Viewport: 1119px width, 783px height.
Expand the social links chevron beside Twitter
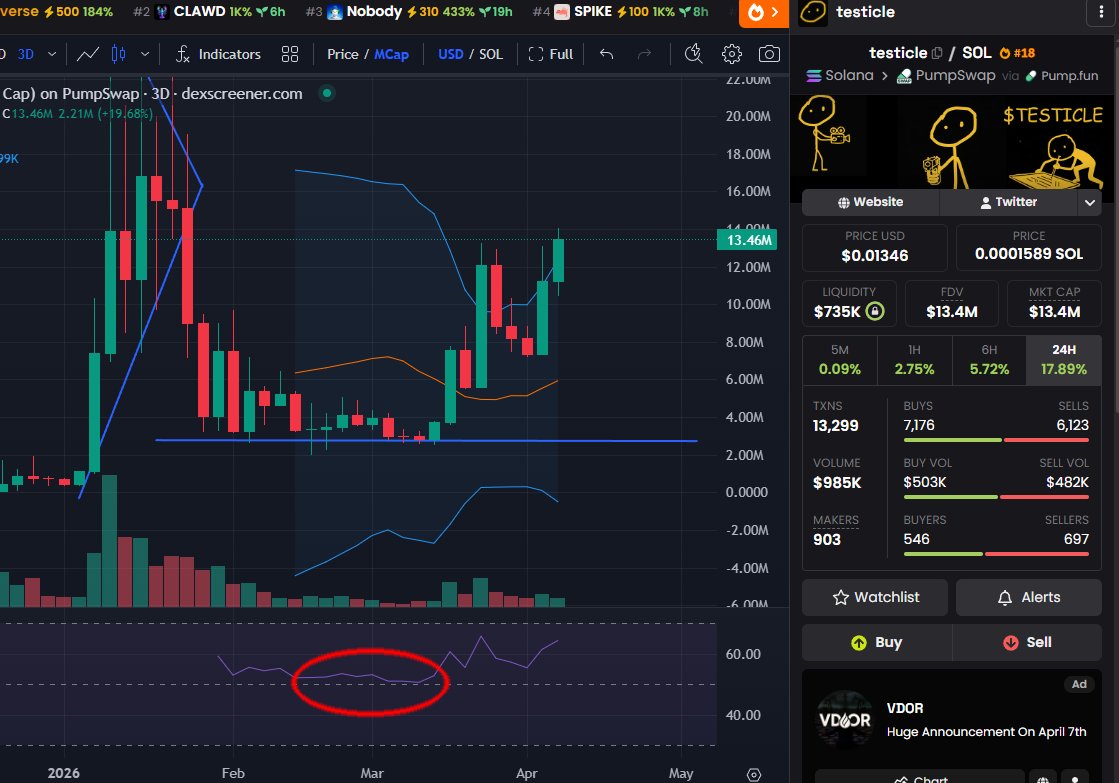click(x=1090, y=202)
